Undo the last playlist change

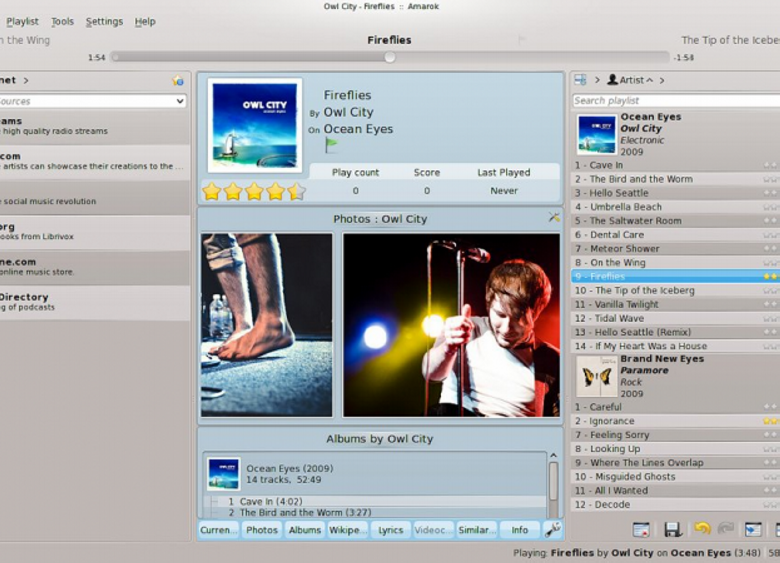pyautogui.click(x=702, y=528)
